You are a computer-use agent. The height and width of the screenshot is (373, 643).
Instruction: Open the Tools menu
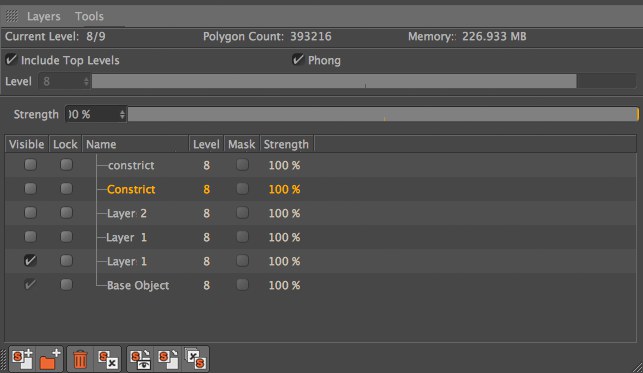click(89, 16)
